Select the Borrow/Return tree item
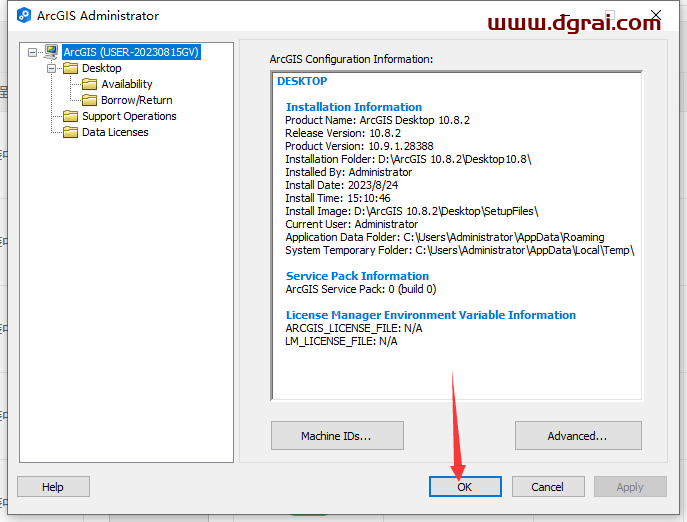Screen dimensions: 687x522 point(137,100)
